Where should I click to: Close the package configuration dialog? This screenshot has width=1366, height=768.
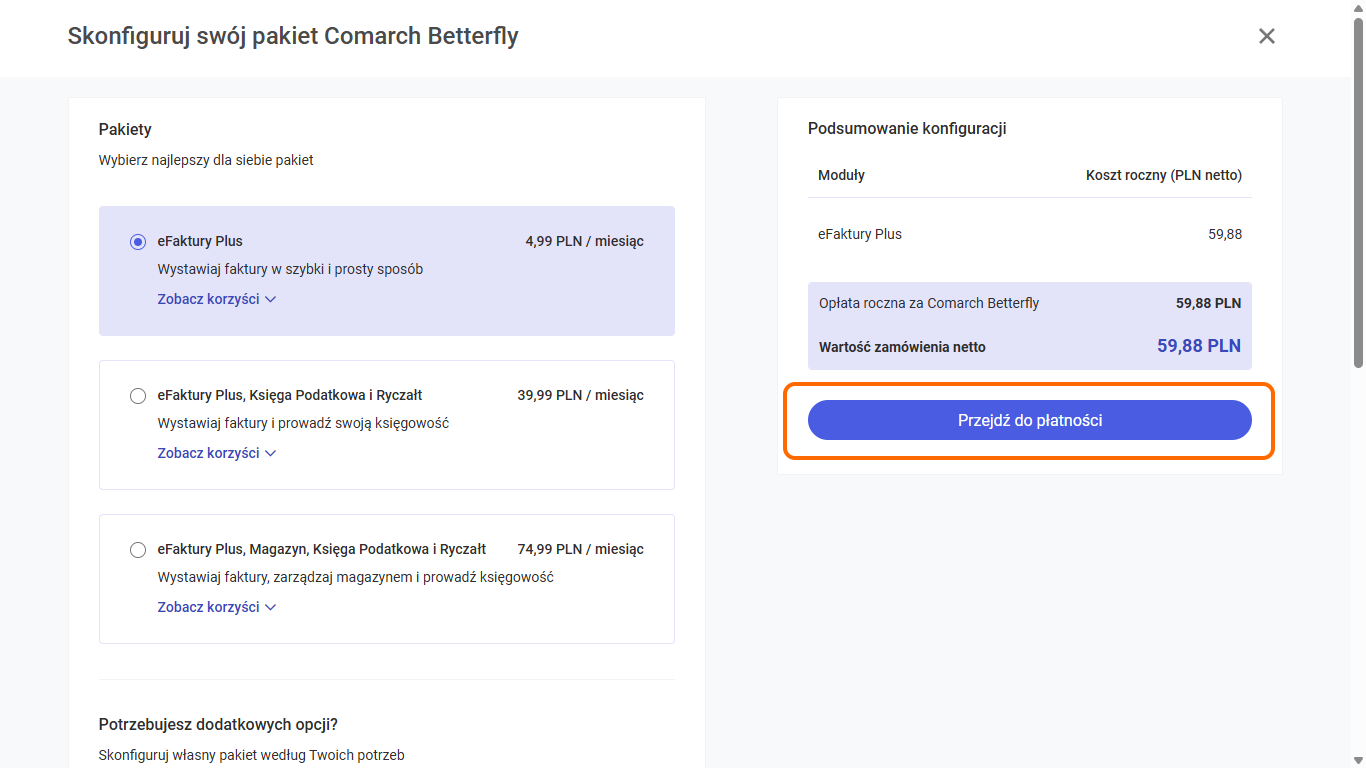(x=1266, y=37)
